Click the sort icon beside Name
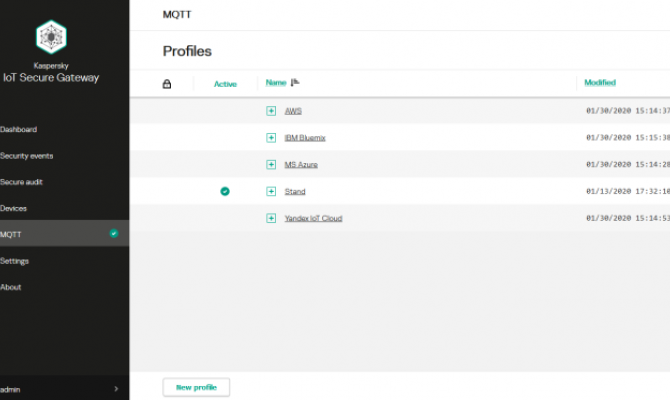The width and height of the screenshot is (670, 400). point(295,82)
